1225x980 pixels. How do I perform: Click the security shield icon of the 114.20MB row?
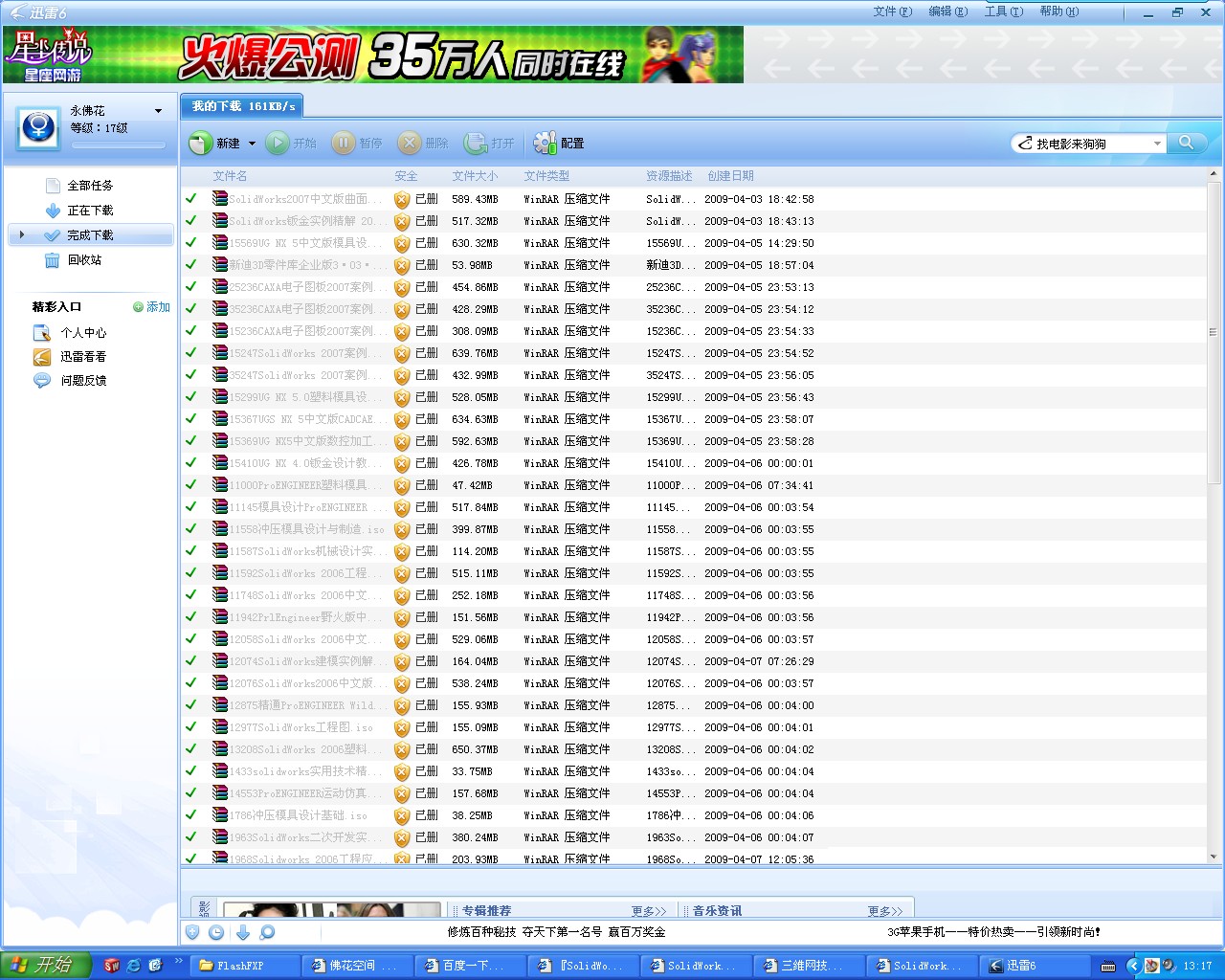pos(402,551)
